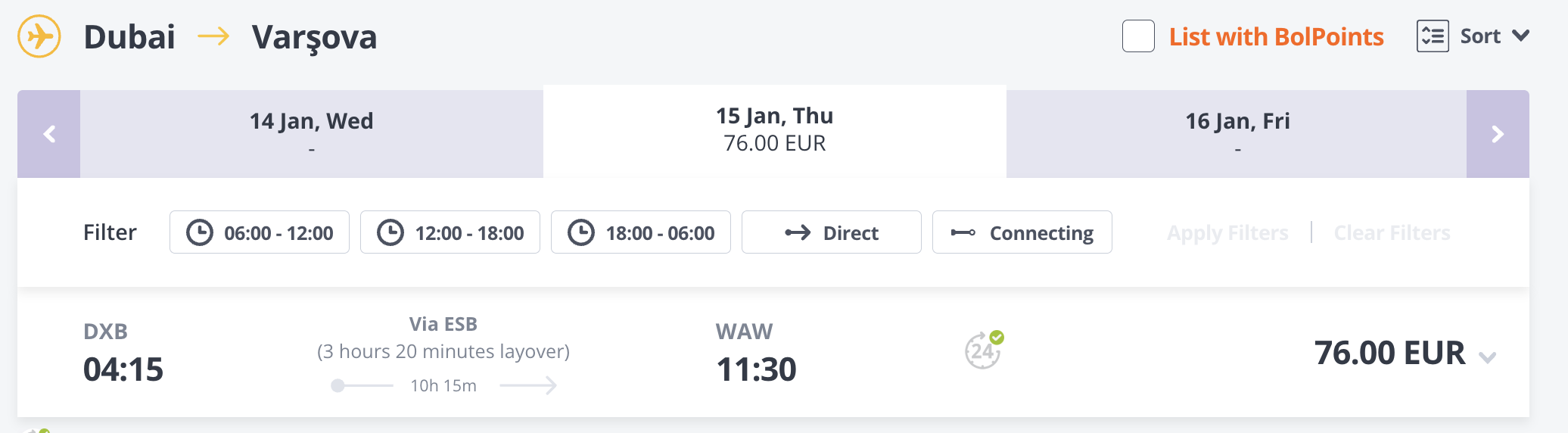Click the airplane icon beside Dubai
Viewport: 1568px width, 433px height.
(39, 36)
